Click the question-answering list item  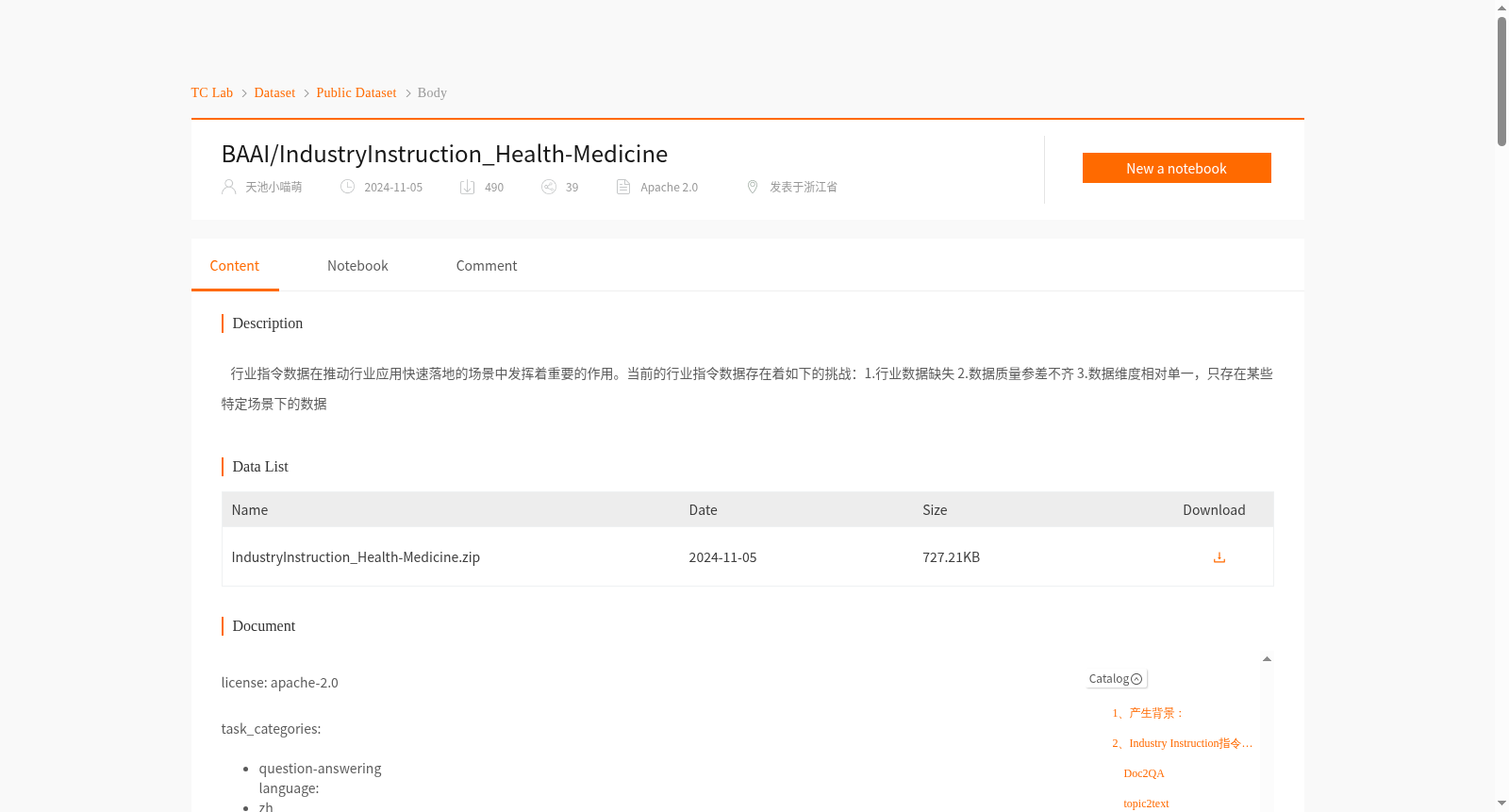pos(321,769)
